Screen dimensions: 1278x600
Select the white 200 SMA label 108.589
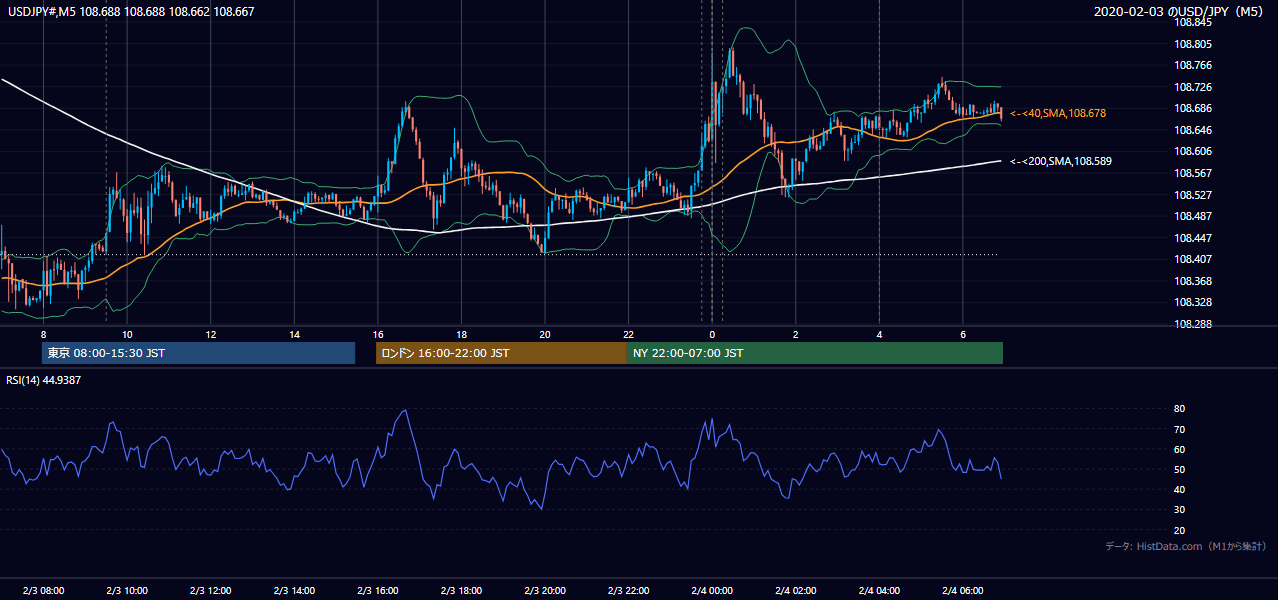tap(1061, 161)
